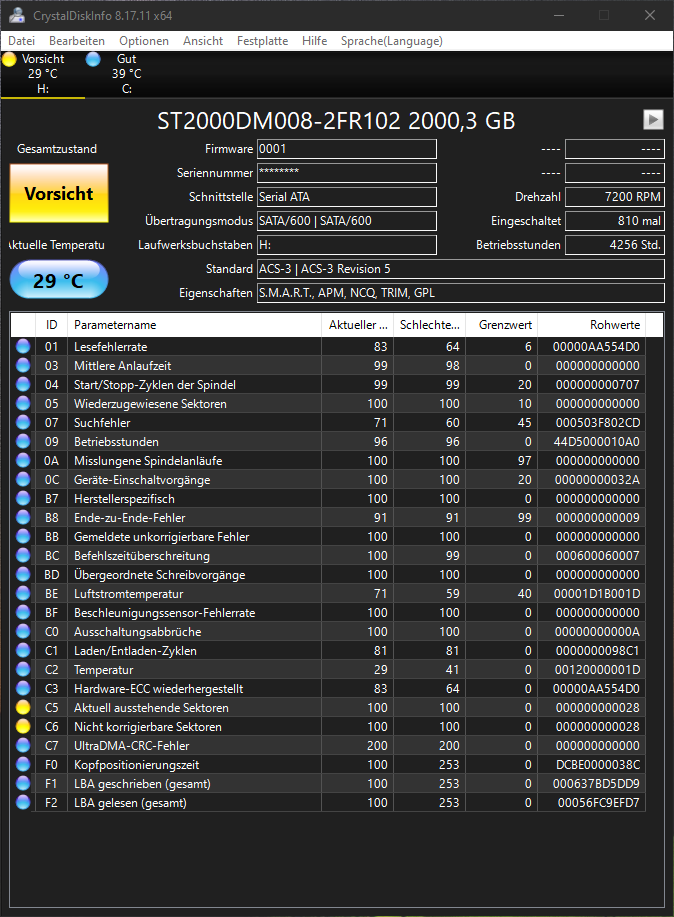Click the yellow Vorsicht health status button
Screen dimensions: 674x917
click(x=59, y=193)
